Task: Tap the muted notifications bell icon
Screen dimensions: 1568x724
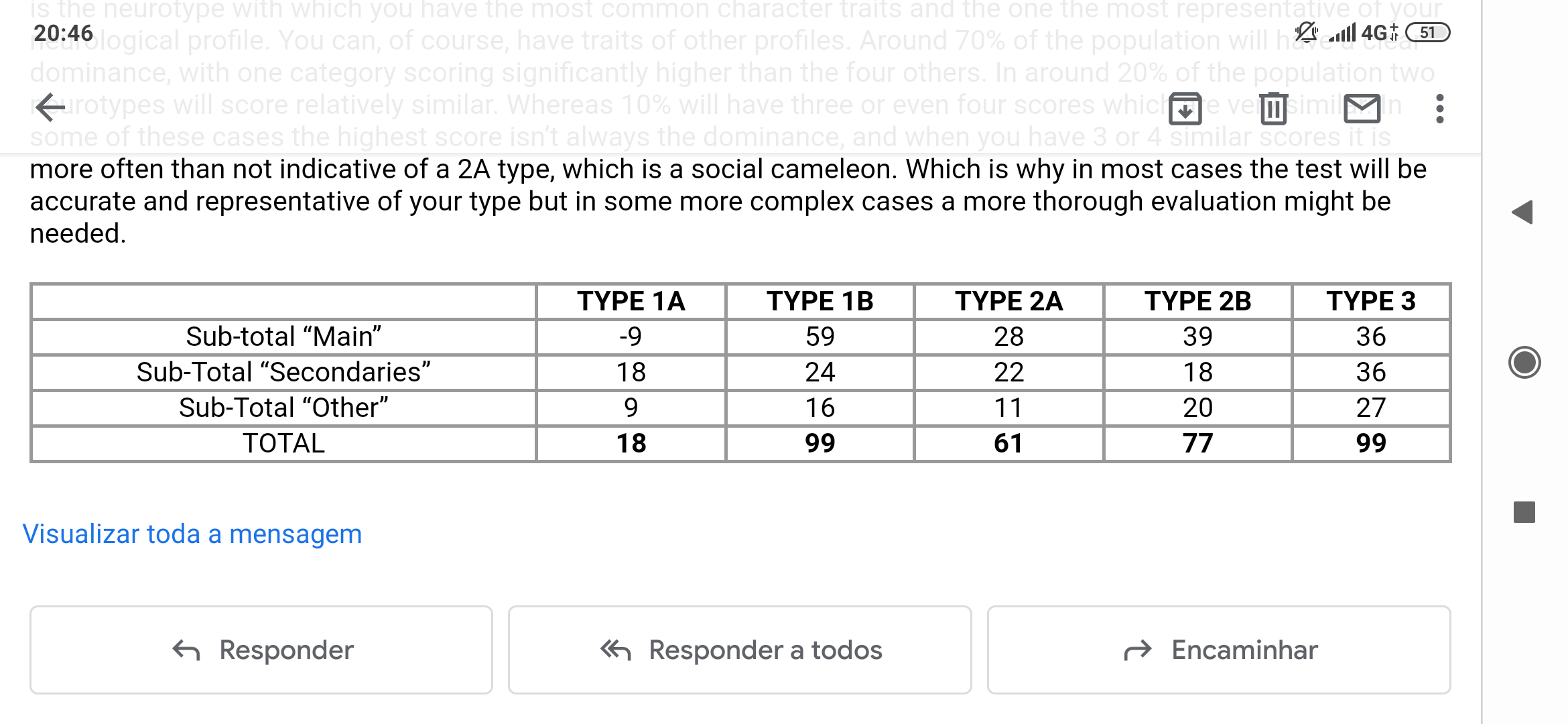Action: click(x=1305, y=32)
